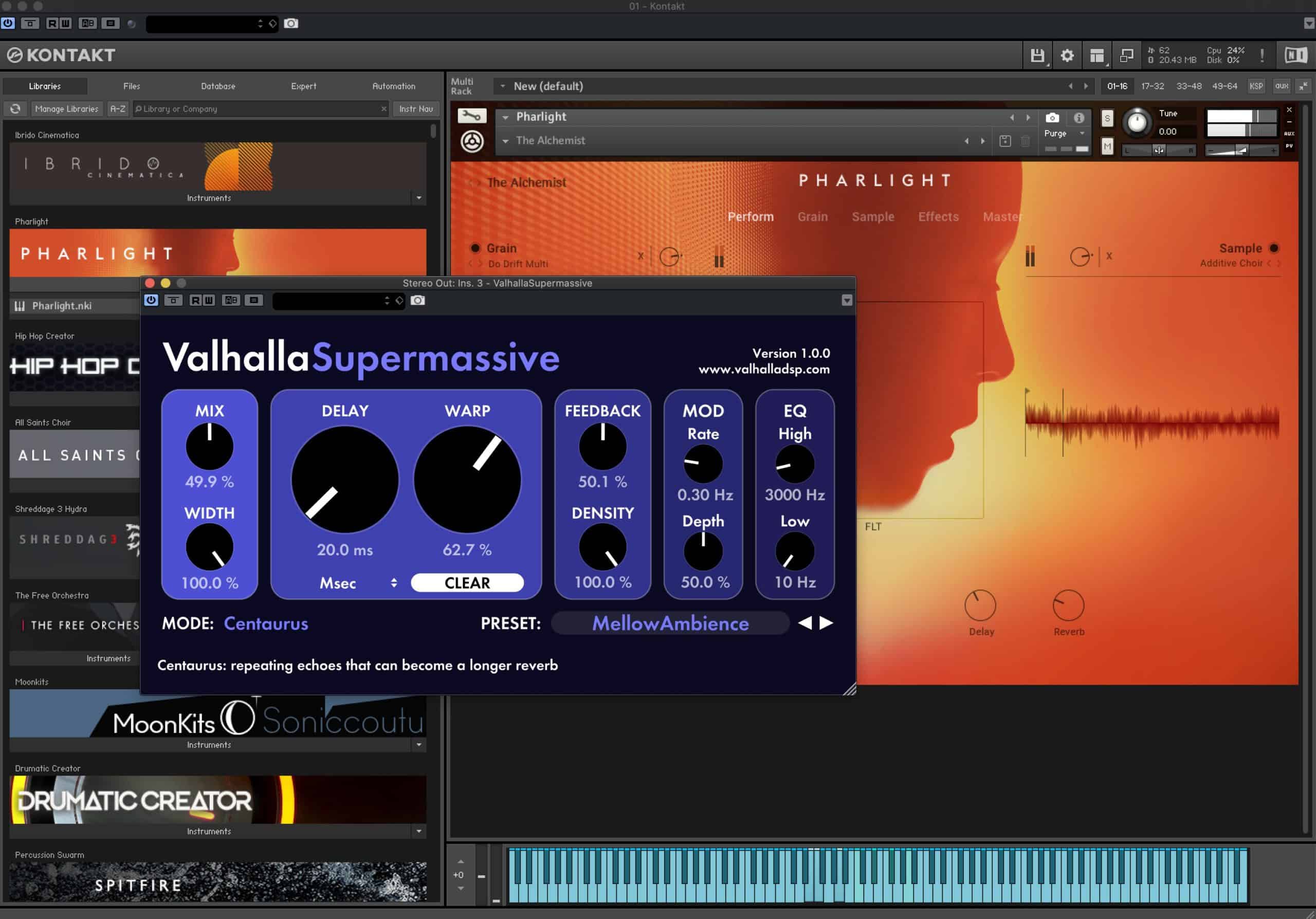1316x919 pixels.
Task: Select the Pharlight.nki file row
Action: pyautogui.click(x=75, y=306)
